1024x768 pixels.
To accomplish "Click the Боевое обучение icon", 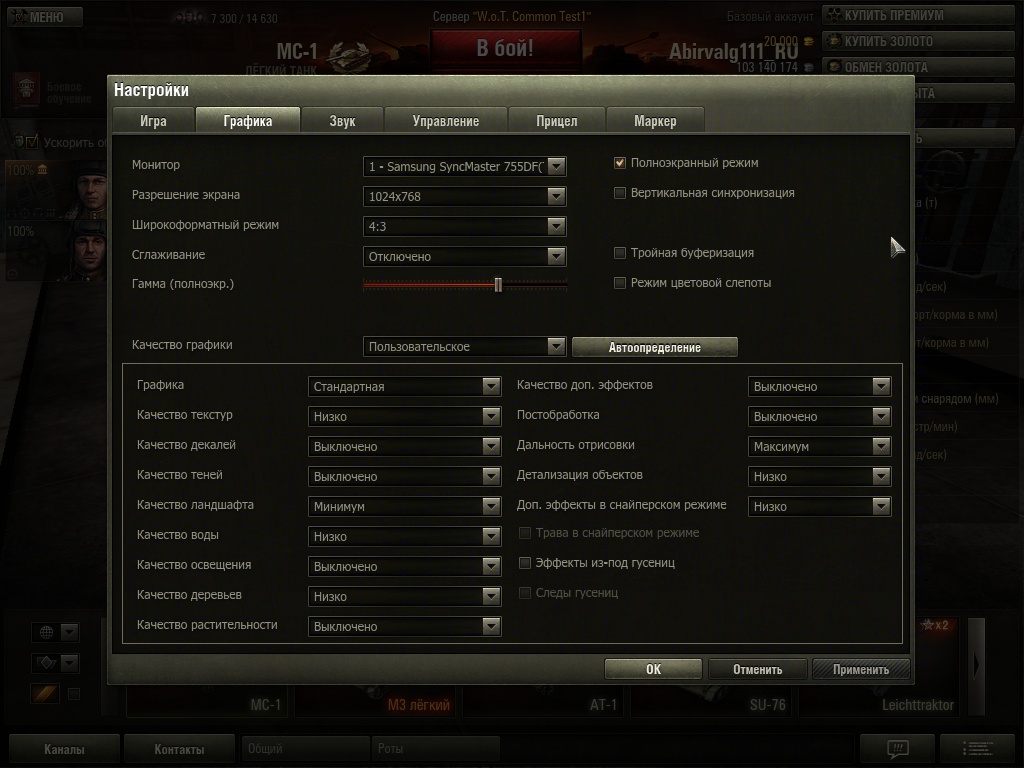I will click(26, 89).
